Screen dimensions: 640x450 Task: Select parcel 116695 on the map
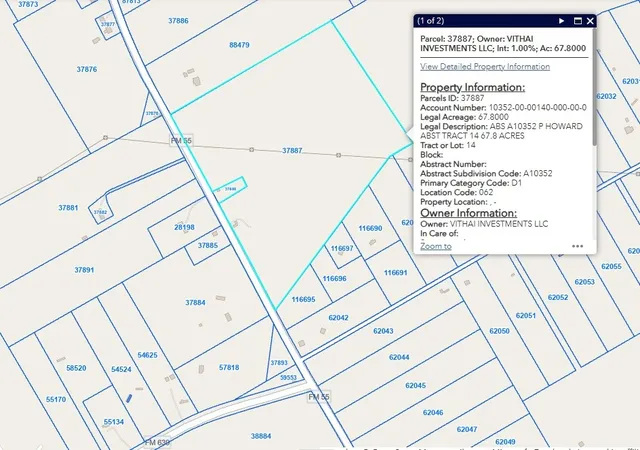tap(303, 300)
